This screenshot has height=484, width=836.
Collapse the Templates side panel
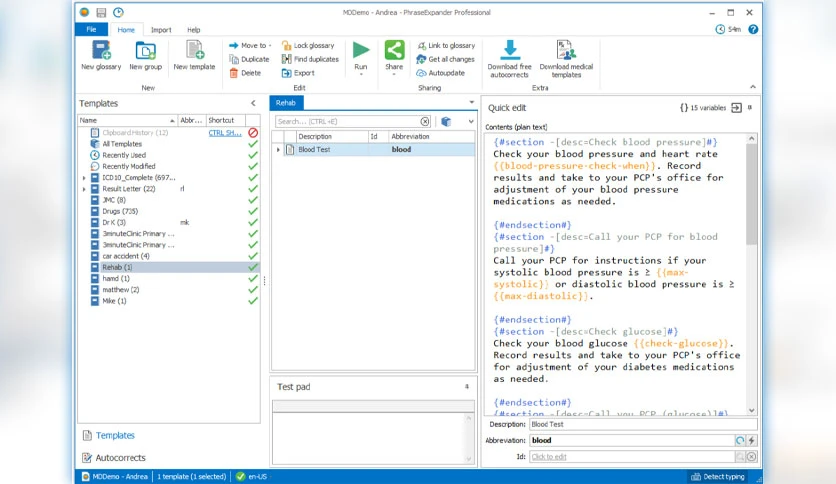tap(253, 103)
